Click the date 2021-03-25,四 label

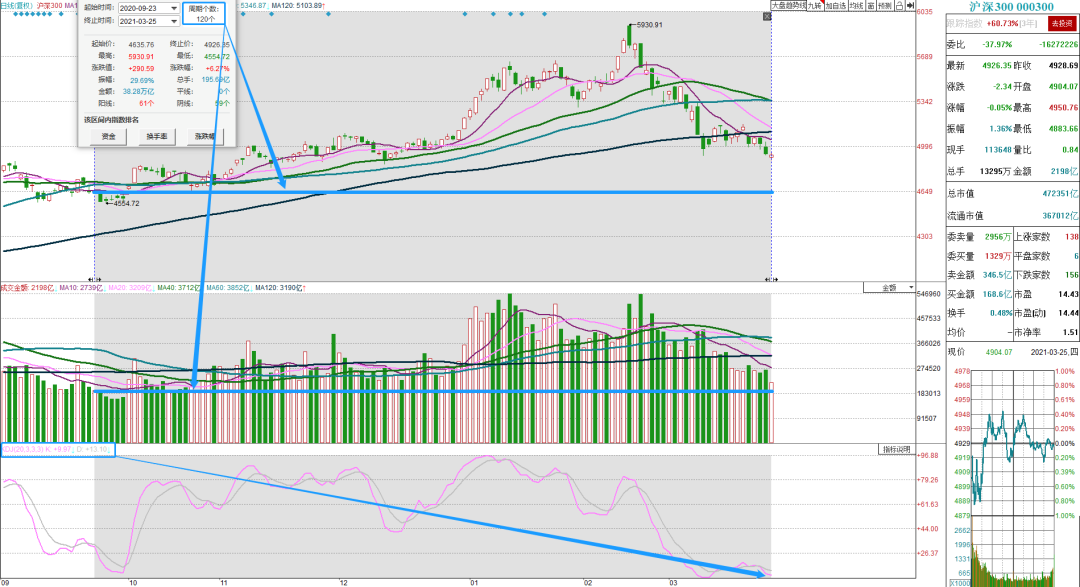tap(1055, 352)
